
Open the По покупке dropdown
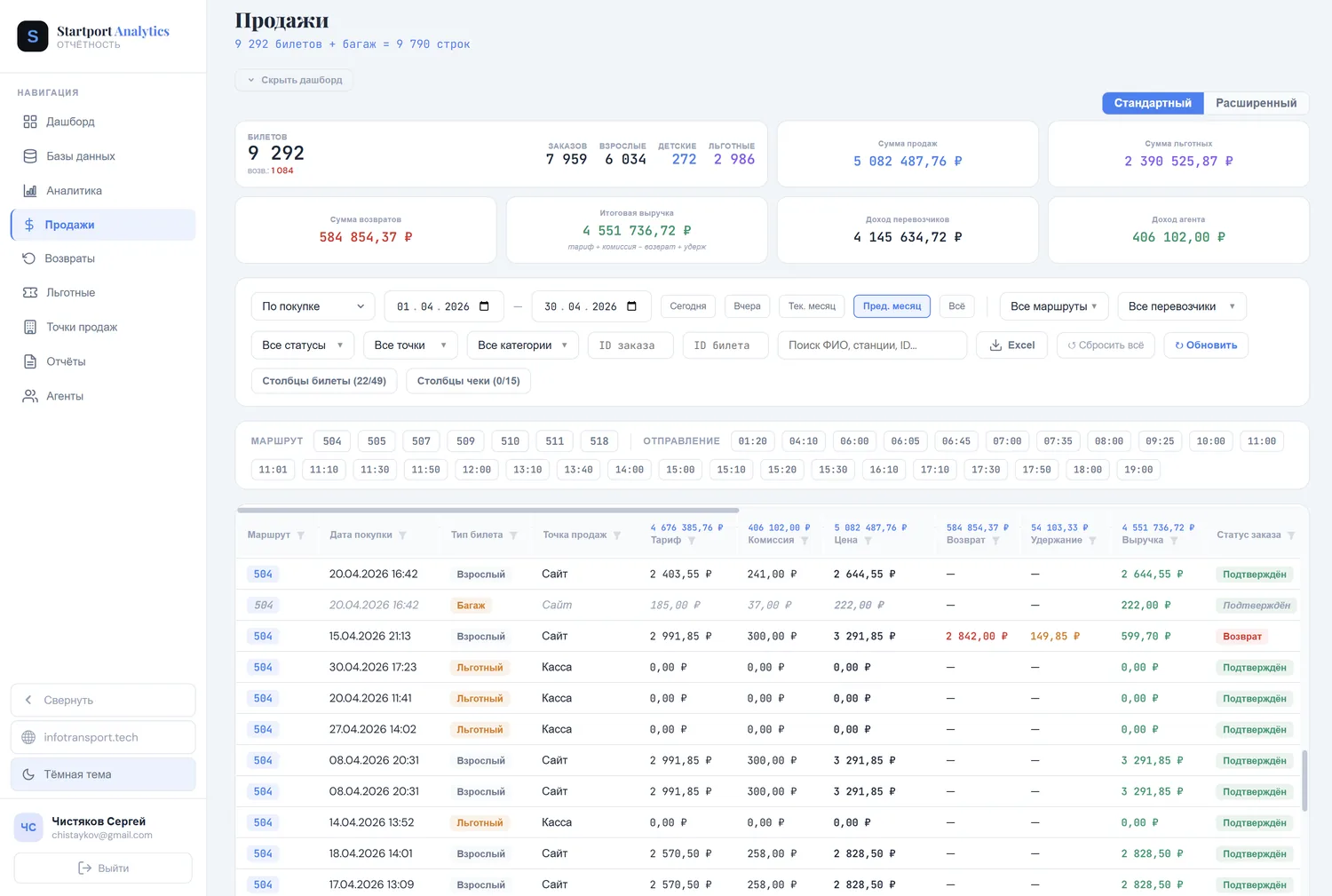pos(313,306)
